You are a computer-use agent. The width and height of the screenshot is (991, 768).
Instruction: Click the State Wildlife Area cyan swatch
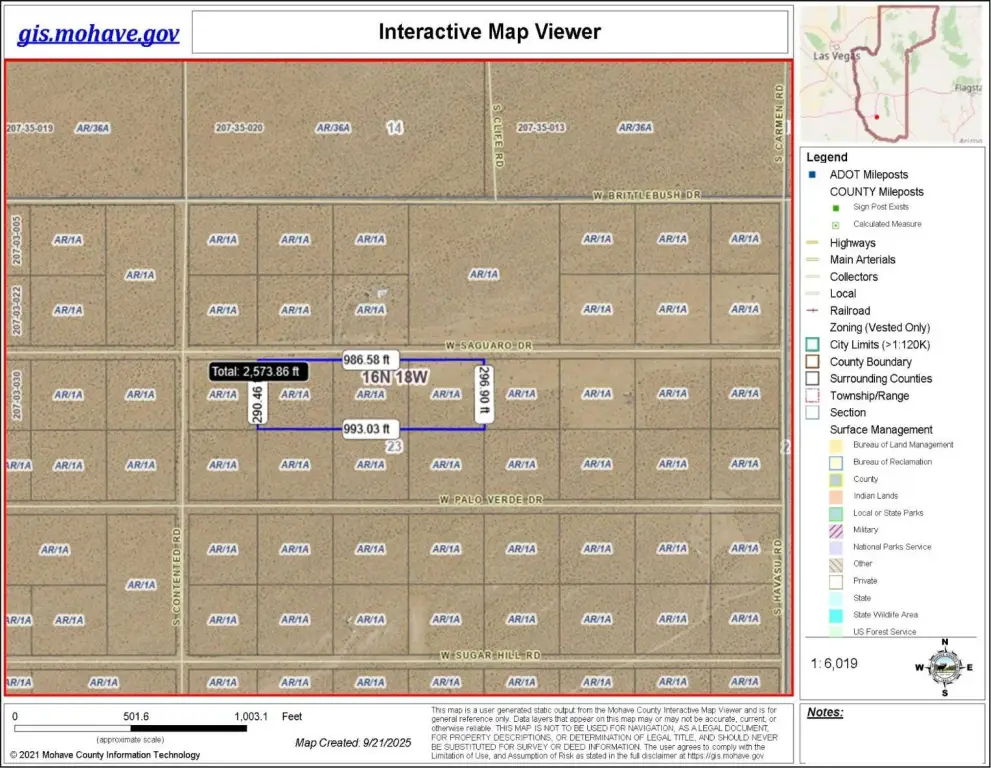[836, 615]
